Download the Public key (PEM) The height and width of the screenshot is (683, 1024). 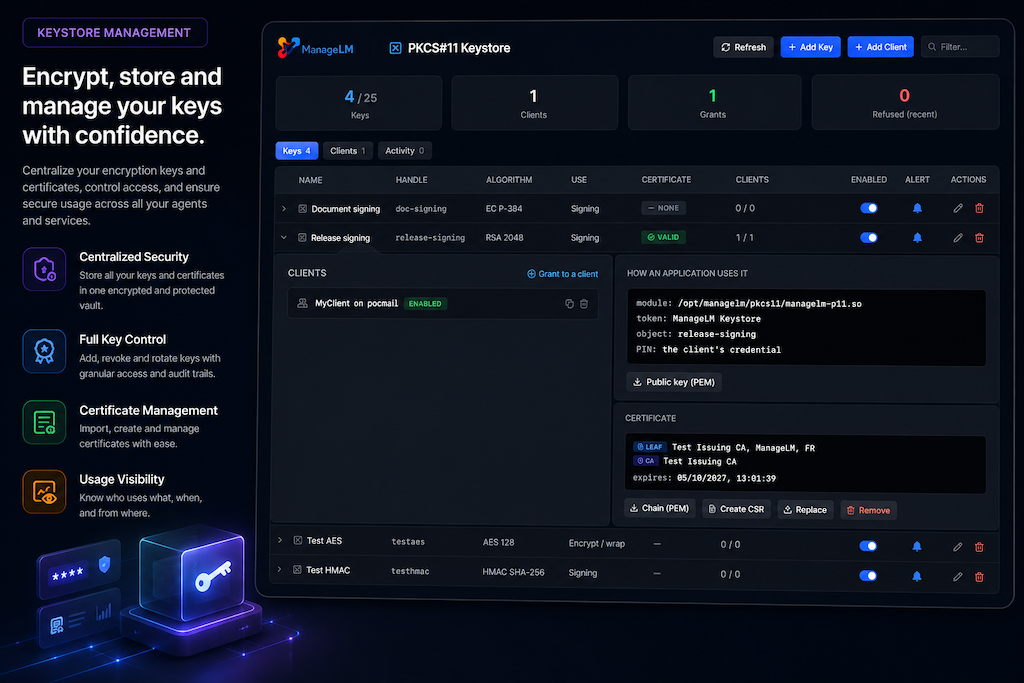pos(674,382)
